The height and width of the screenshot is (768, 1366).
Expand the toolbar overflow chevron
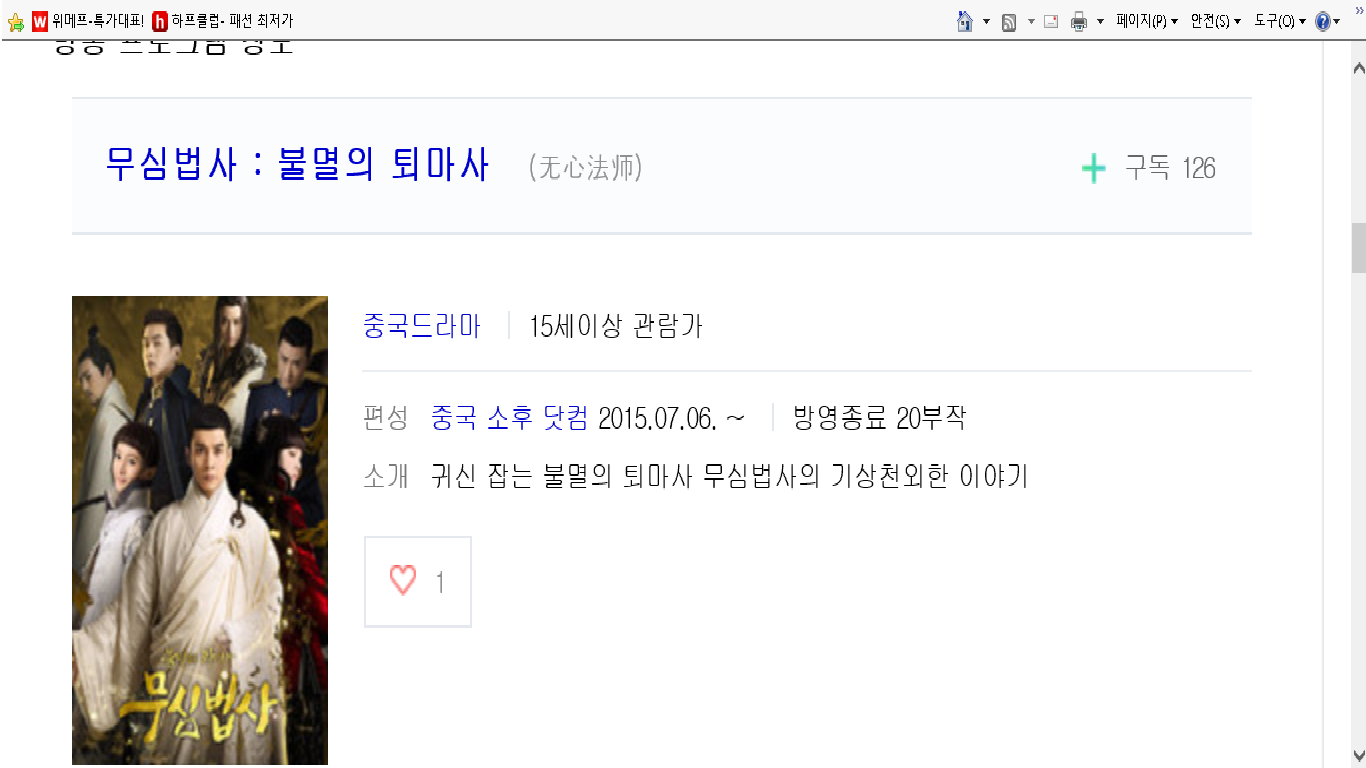(x=1358, y=10)
